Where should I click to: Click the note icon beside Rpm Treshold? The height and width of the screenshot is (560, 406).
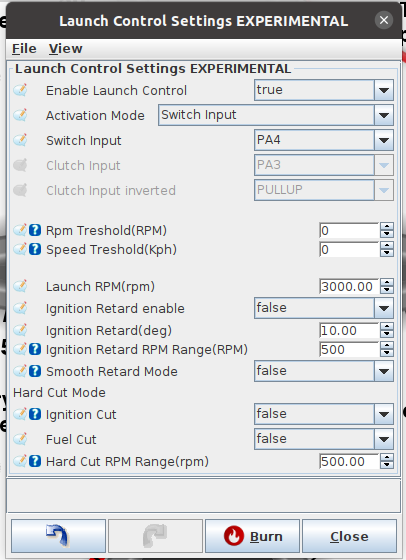pyautogui.click(x=20, y=230)
